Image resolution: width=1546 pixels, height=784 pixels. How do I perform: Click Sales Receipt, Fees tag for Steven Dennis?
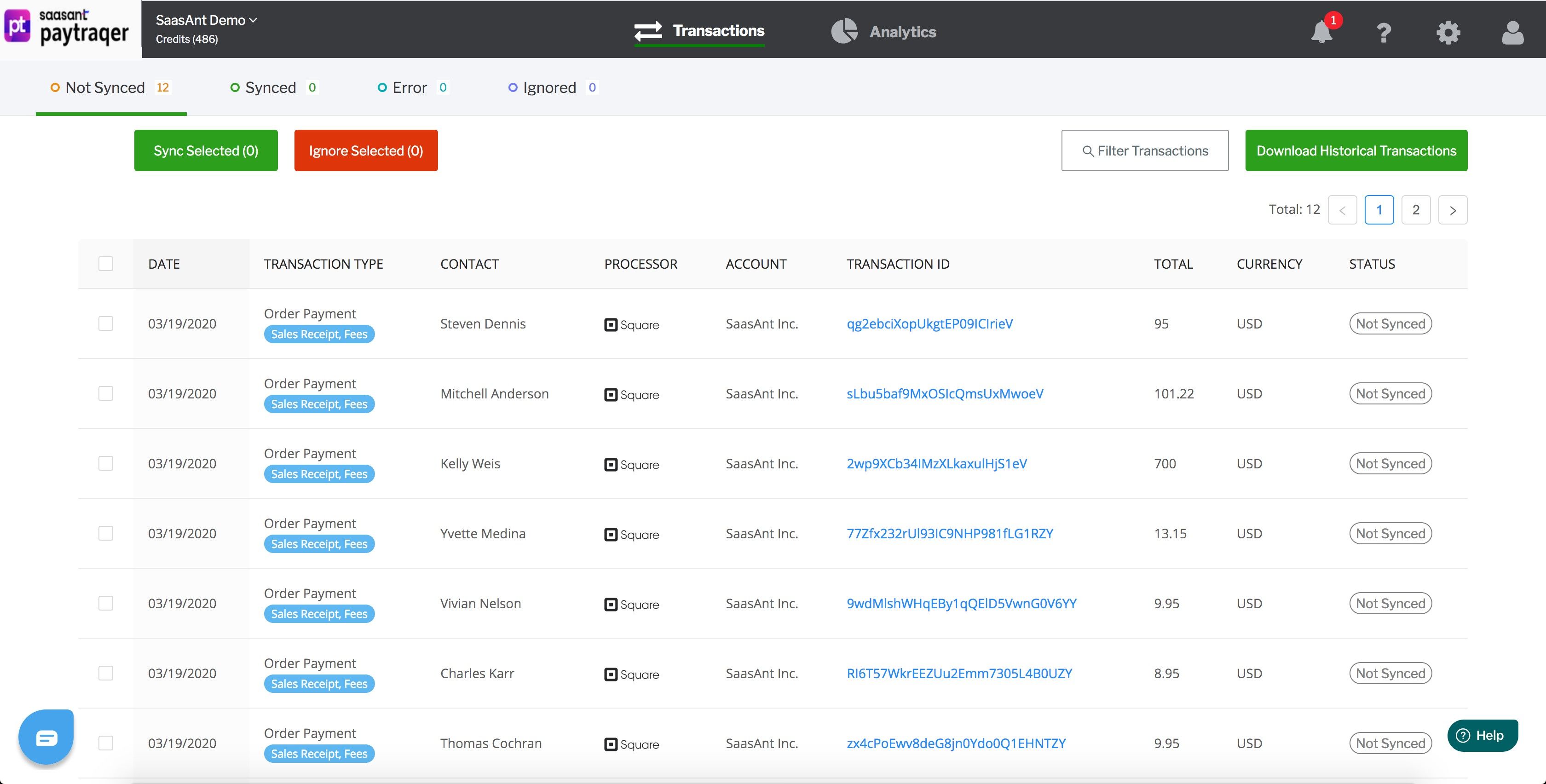319,334
